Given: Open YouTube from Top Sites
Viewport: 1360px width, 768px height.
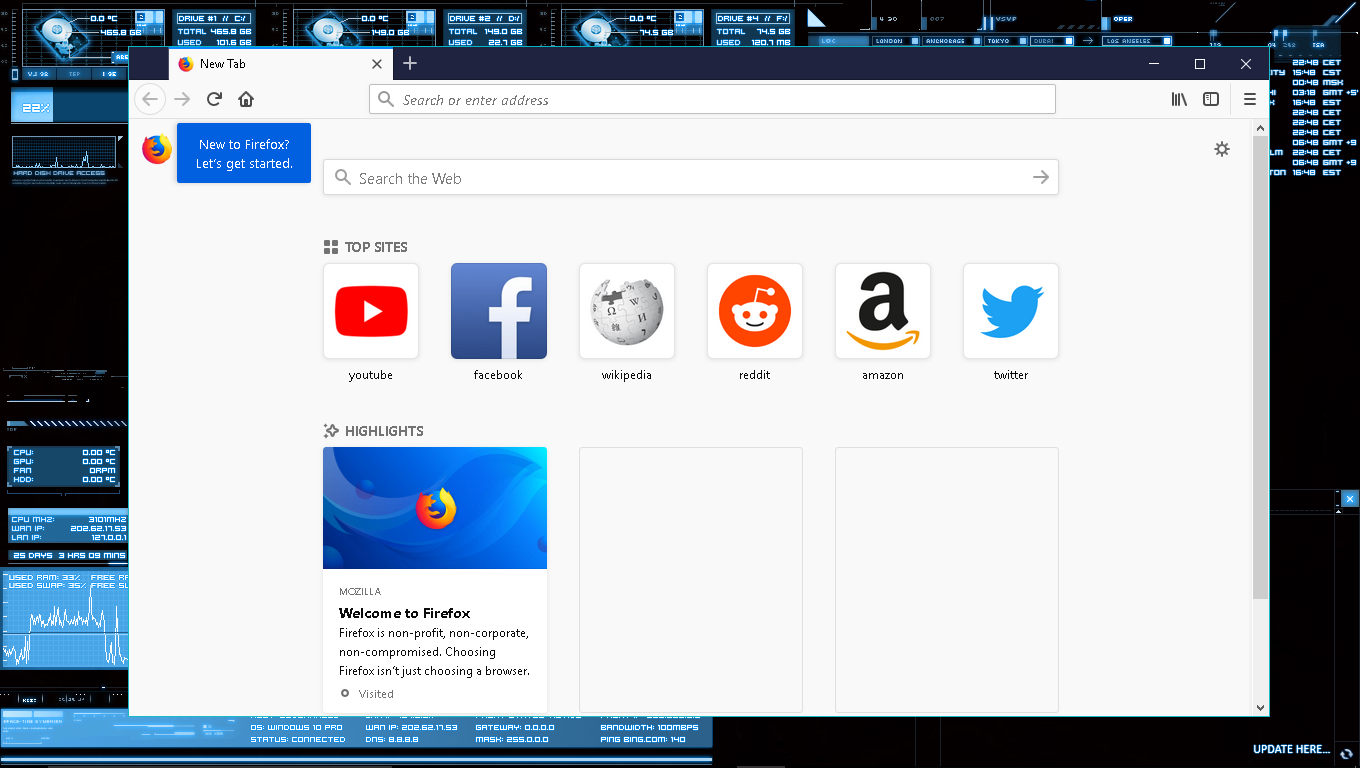Looking at the screenshot, I should click(371, 311).
